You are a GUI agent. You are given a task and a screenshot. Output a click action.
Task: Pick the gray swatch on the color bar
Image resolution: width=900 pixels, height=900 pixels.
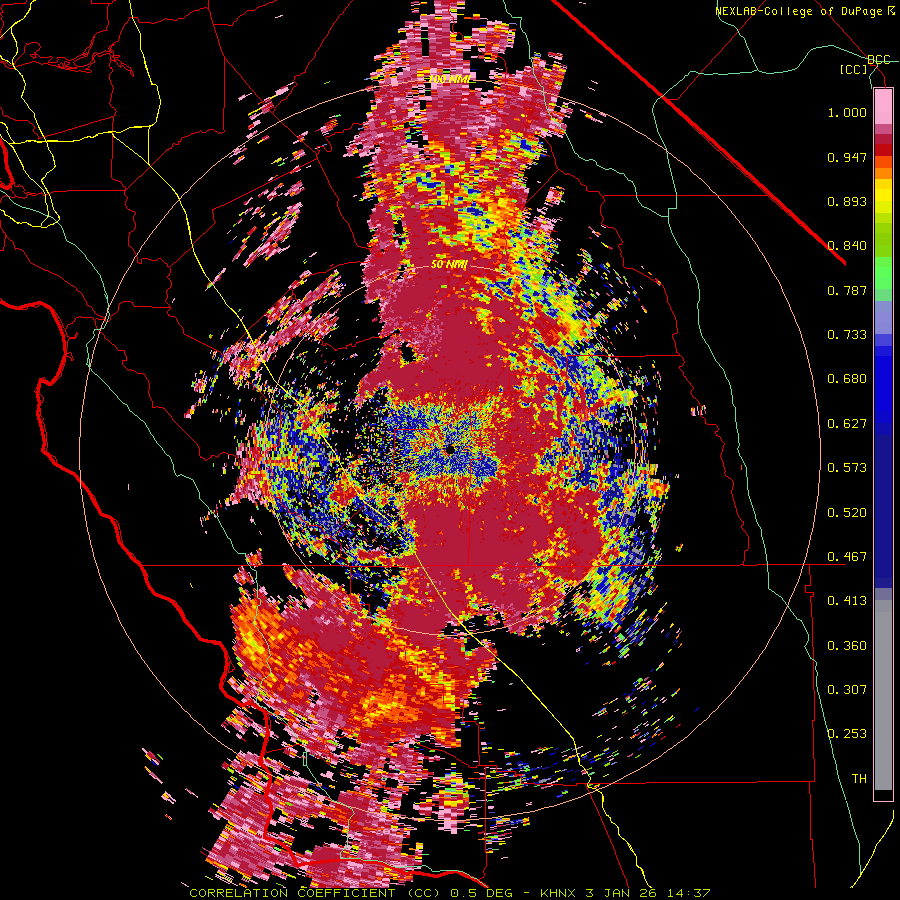pos(883,695)
